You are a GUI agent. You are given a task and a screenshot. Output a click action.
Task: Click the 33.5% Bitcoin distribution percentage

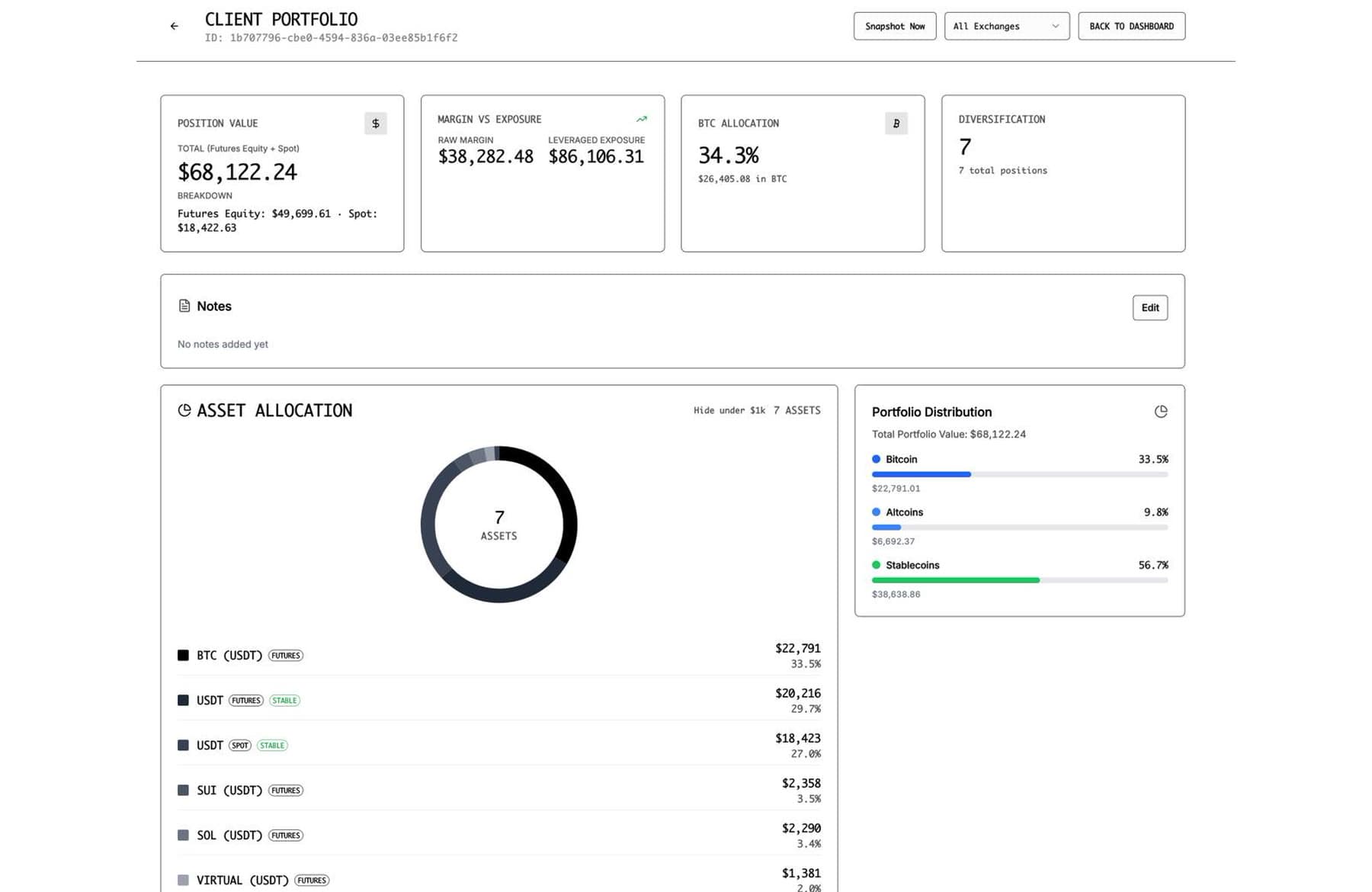click(1153, 460)
